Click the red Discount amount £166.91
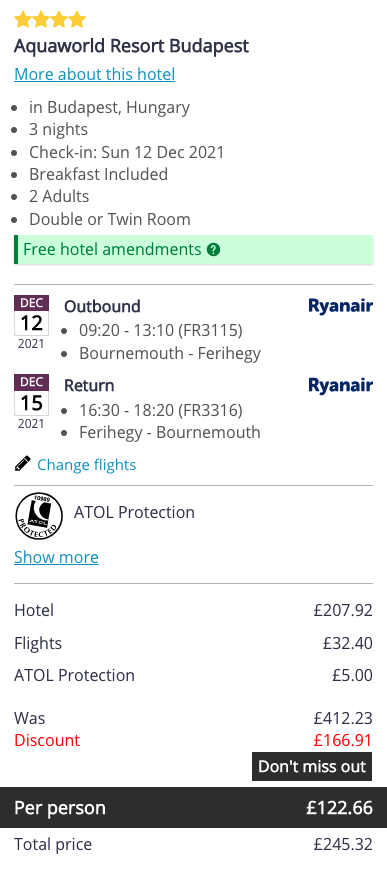The width and height of the screenshot is (387, 872). click(x=343, y=741)
